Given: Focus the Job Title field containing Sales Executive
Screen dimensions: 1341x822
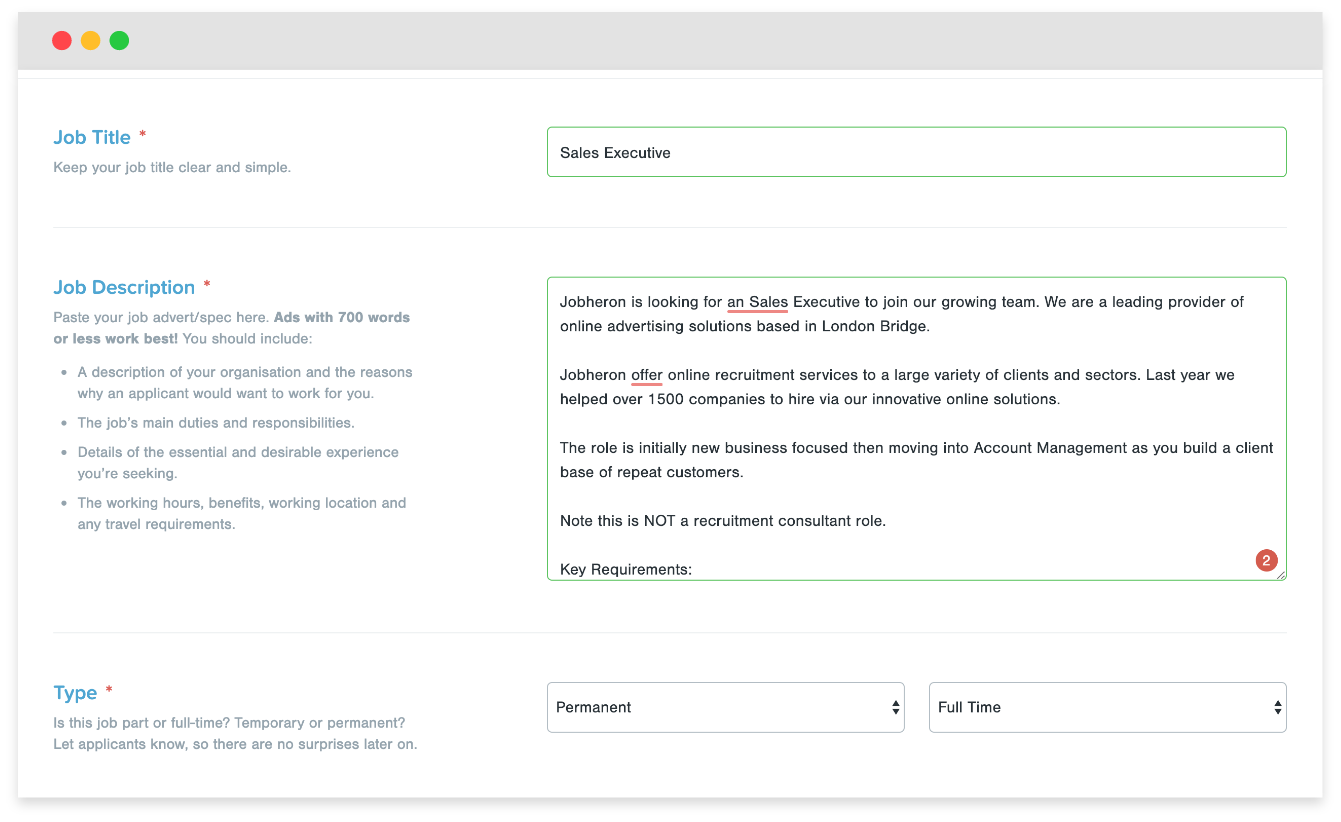Looking at the screenshot, I should [916, 152].
